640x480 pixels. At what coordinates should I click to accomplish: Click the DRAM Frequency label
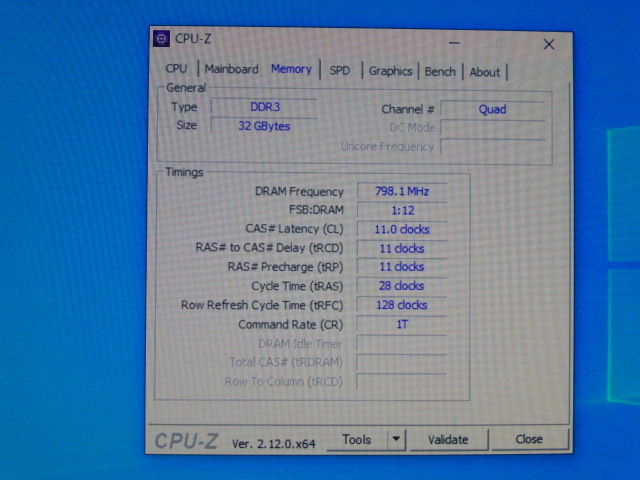299,191
